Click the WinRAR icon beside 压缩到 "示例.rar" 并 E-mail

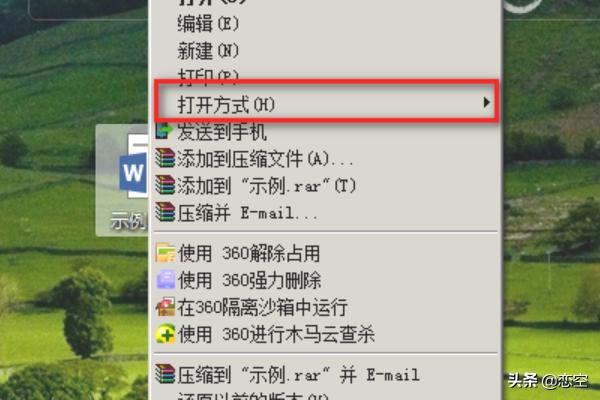(x=165, y=374)
